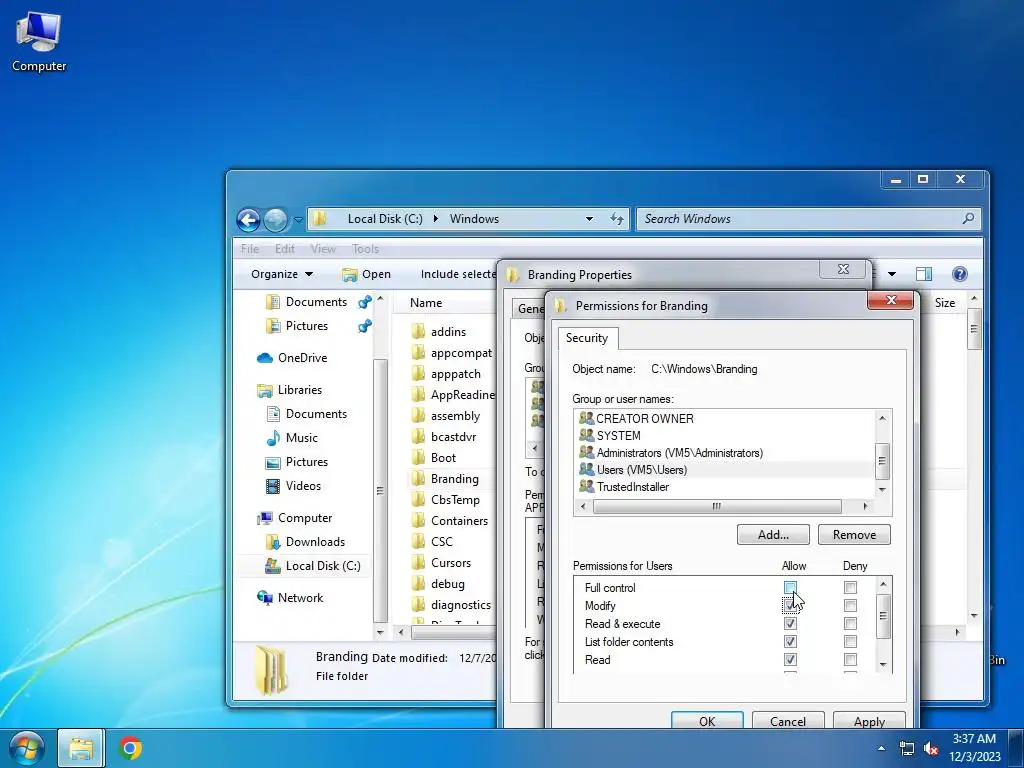Click Open in Explorer toolbar
The width and height of the screenshot is (1024, 768).
tap(366, 274)
